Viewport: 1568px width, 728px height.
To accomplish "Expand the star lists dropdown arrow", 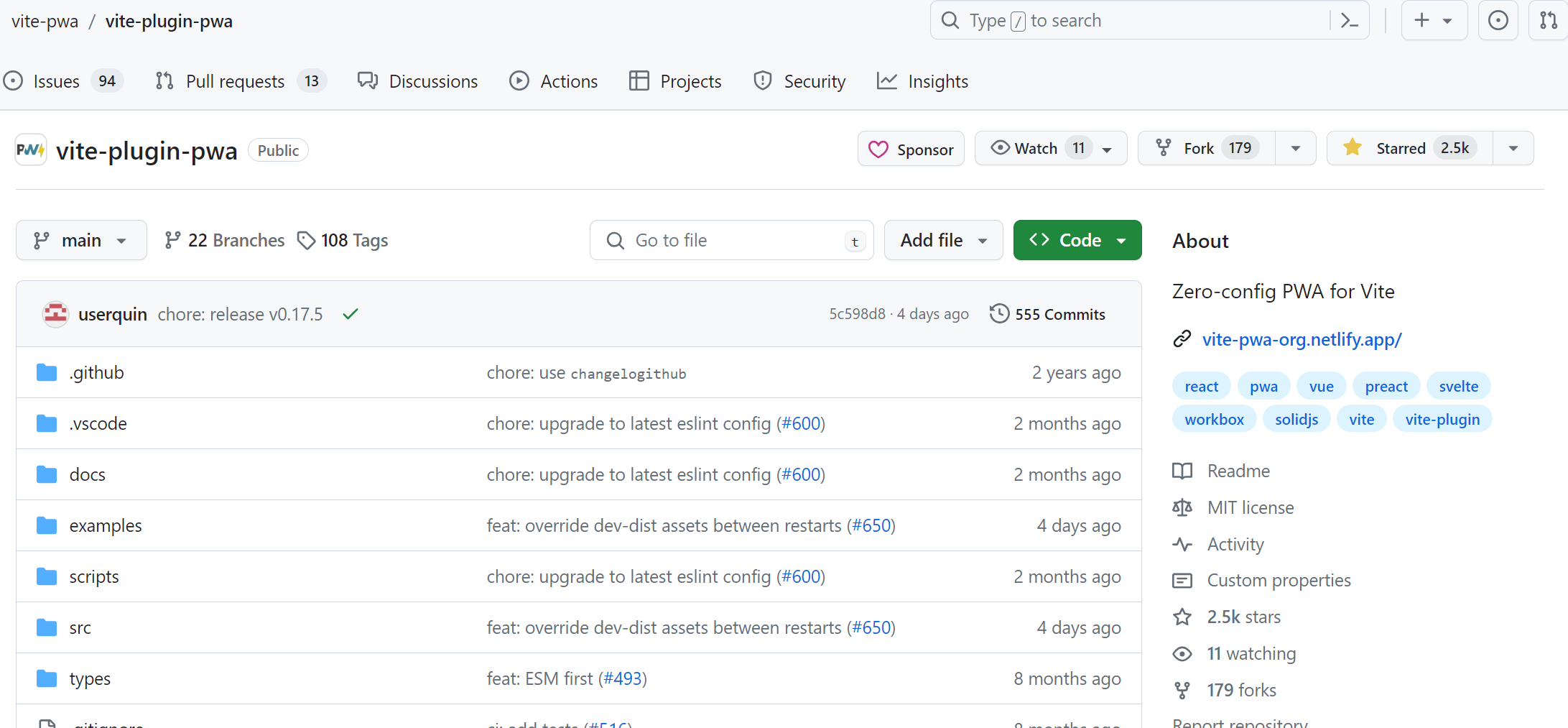I will coord(1513,149).
